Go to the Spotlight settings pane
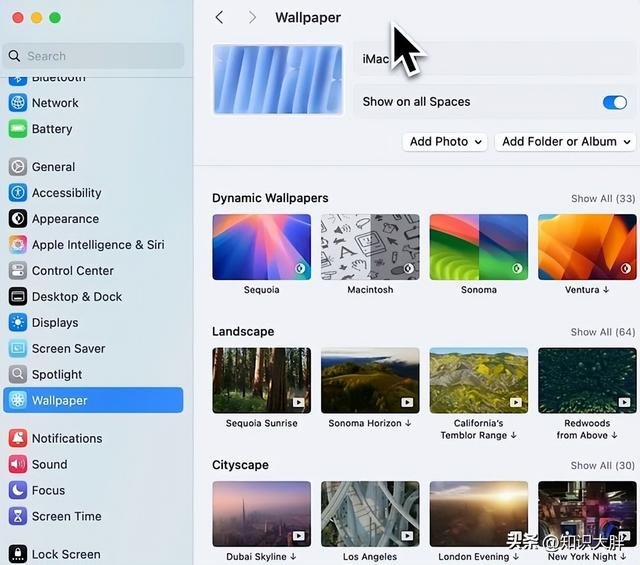This screenshot has height=565, width=640. [57, 375]
